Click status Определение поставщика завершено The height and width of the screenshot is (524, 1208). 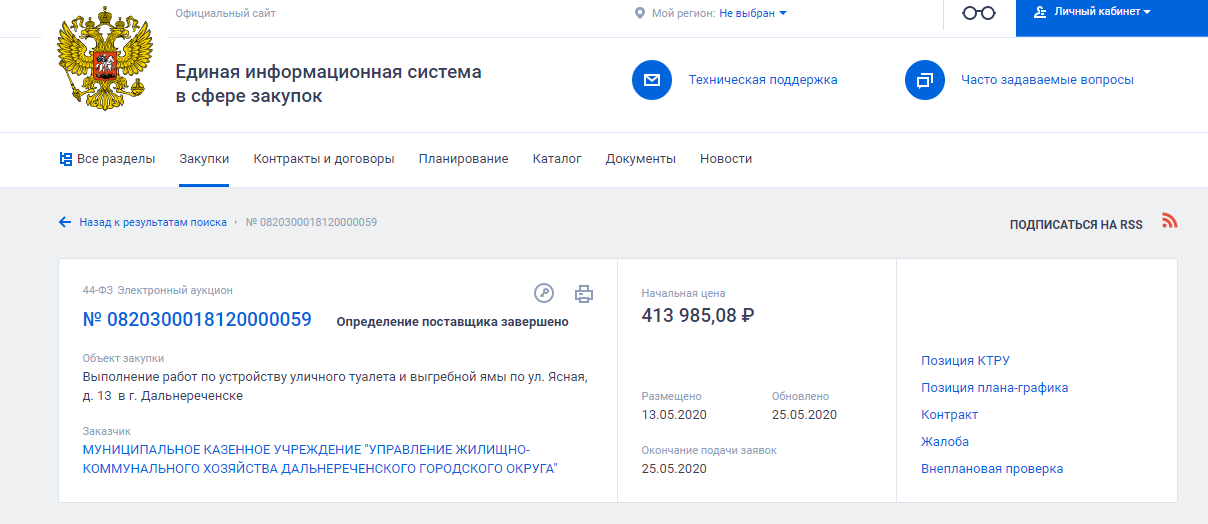pyautogui.click(x=452, y=322)
